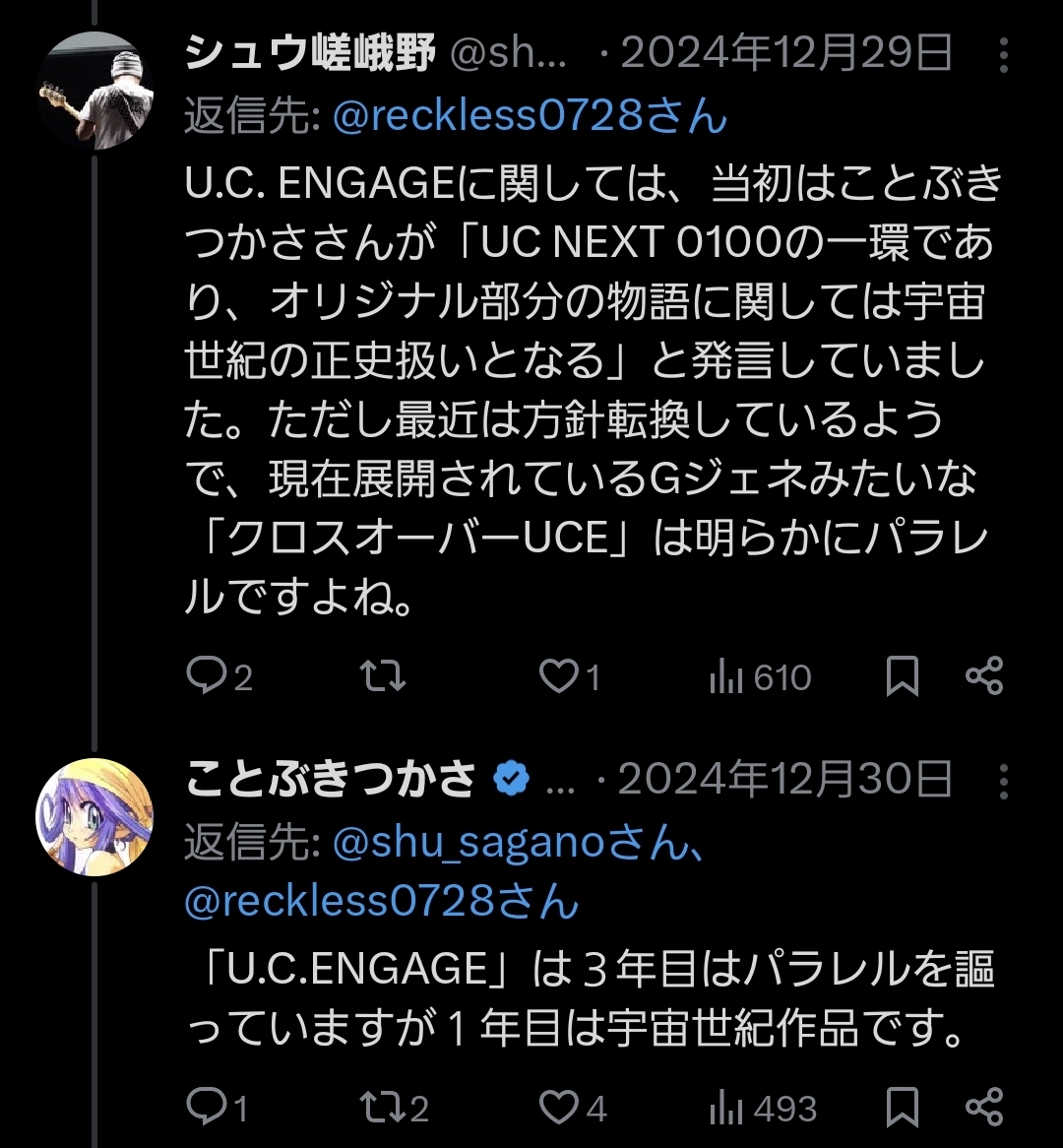Share ことぶきつかさ's tweet

coord(983,1108)
